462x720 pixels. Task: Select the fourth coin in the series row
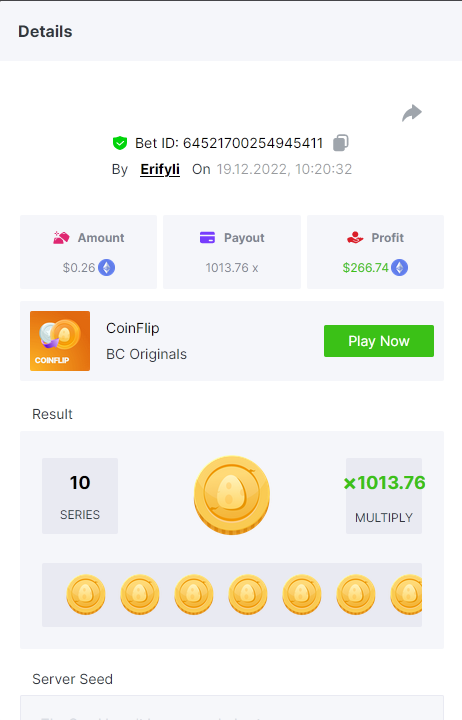(248, 595)
